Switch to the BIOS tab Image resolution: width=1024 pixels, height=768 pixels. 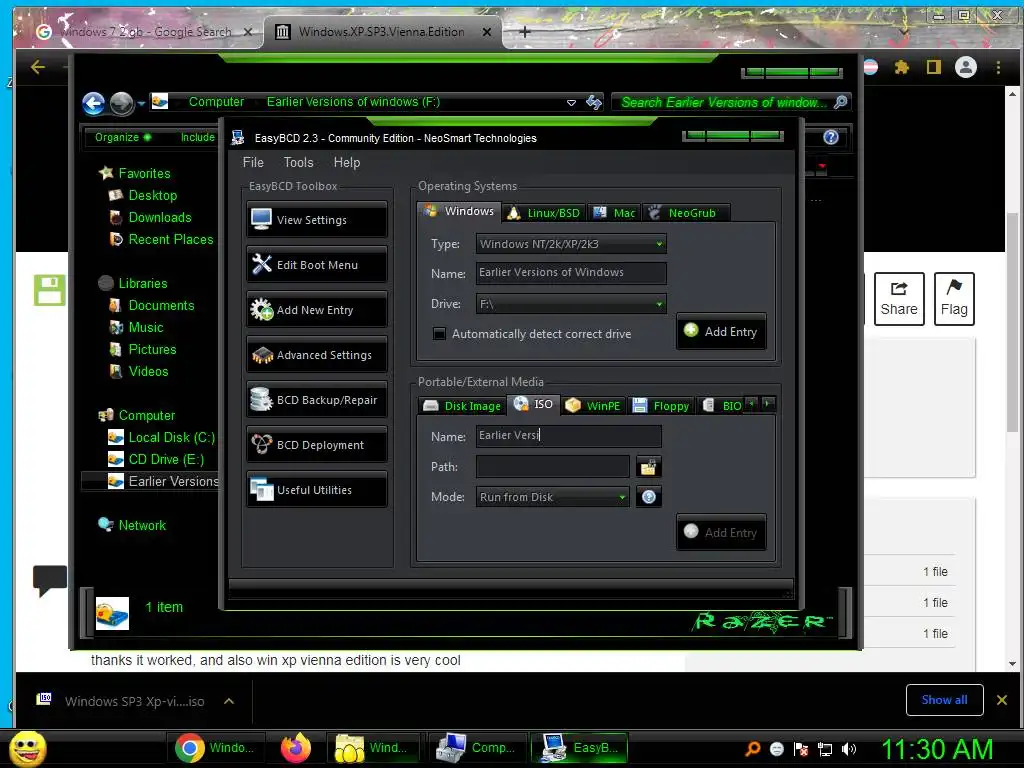click(721, 406)
